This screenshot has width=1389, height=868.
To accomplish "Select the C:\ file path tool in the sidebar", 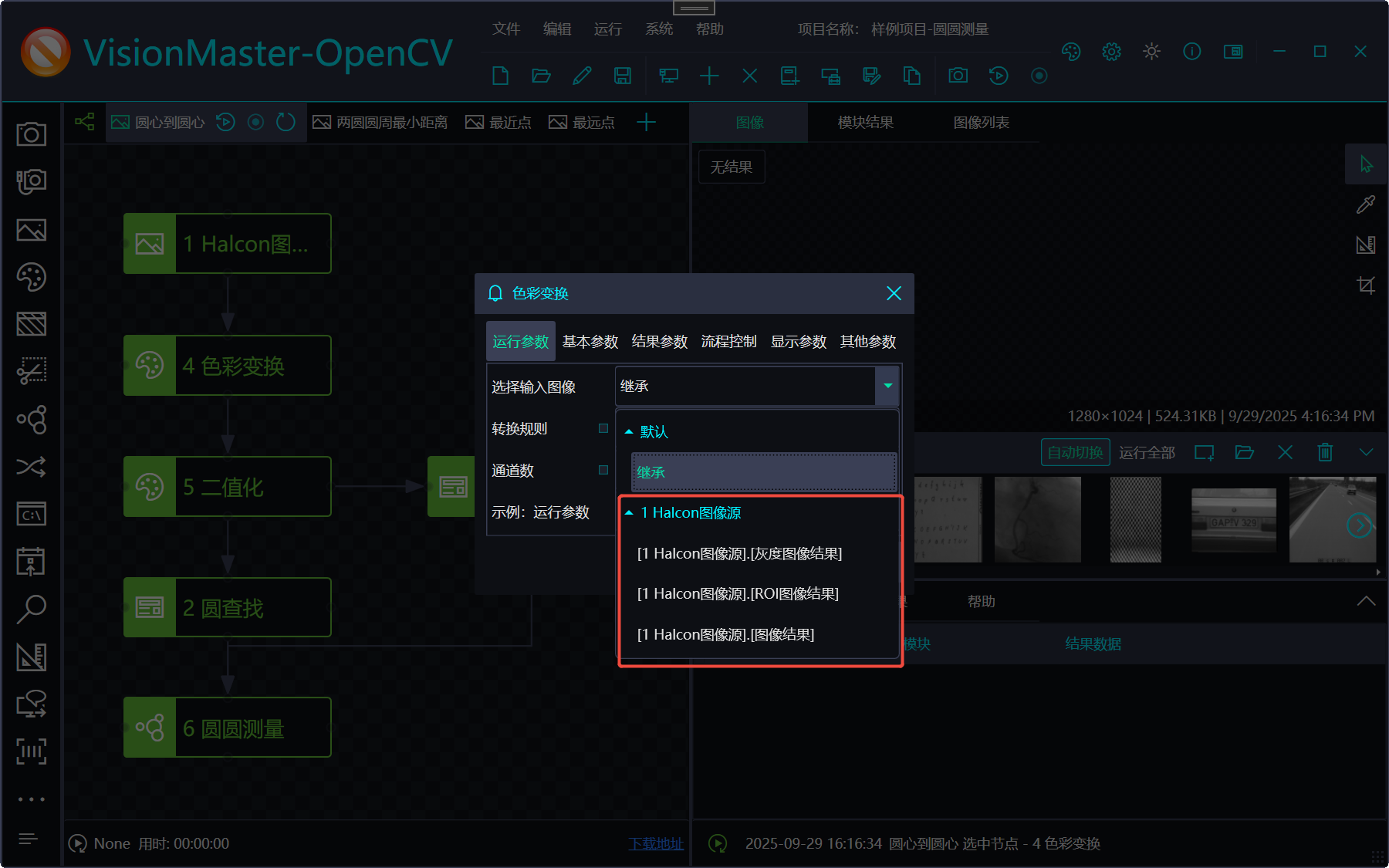I will [32, 514].
